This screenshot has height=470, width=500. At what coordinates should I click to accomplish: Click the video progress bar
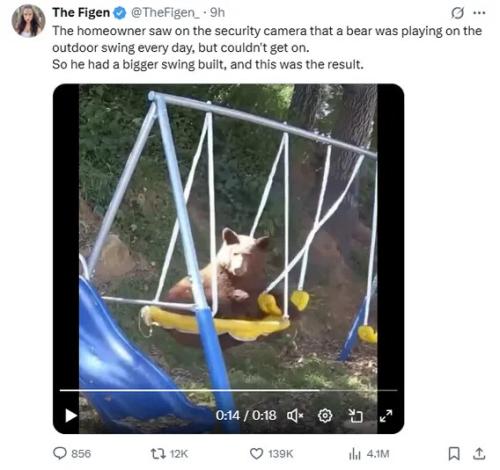pos(228,390)
